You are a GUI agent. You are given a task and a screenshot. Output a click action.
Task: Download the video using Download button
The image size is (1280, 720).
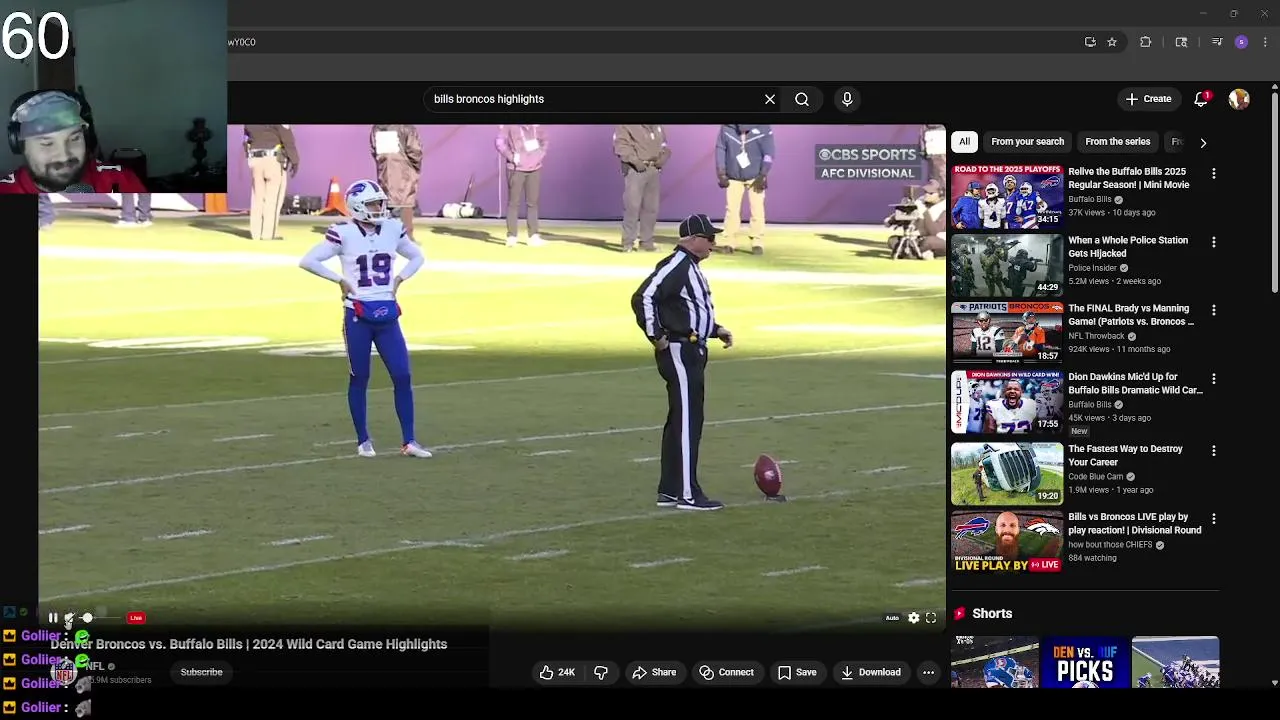(x=871, y=672)
